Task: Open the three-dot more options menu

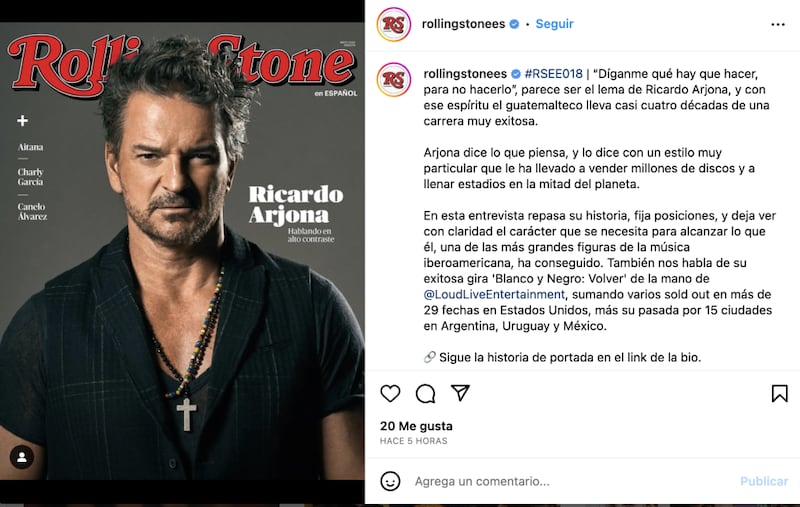Action: (x=778, y=24)
